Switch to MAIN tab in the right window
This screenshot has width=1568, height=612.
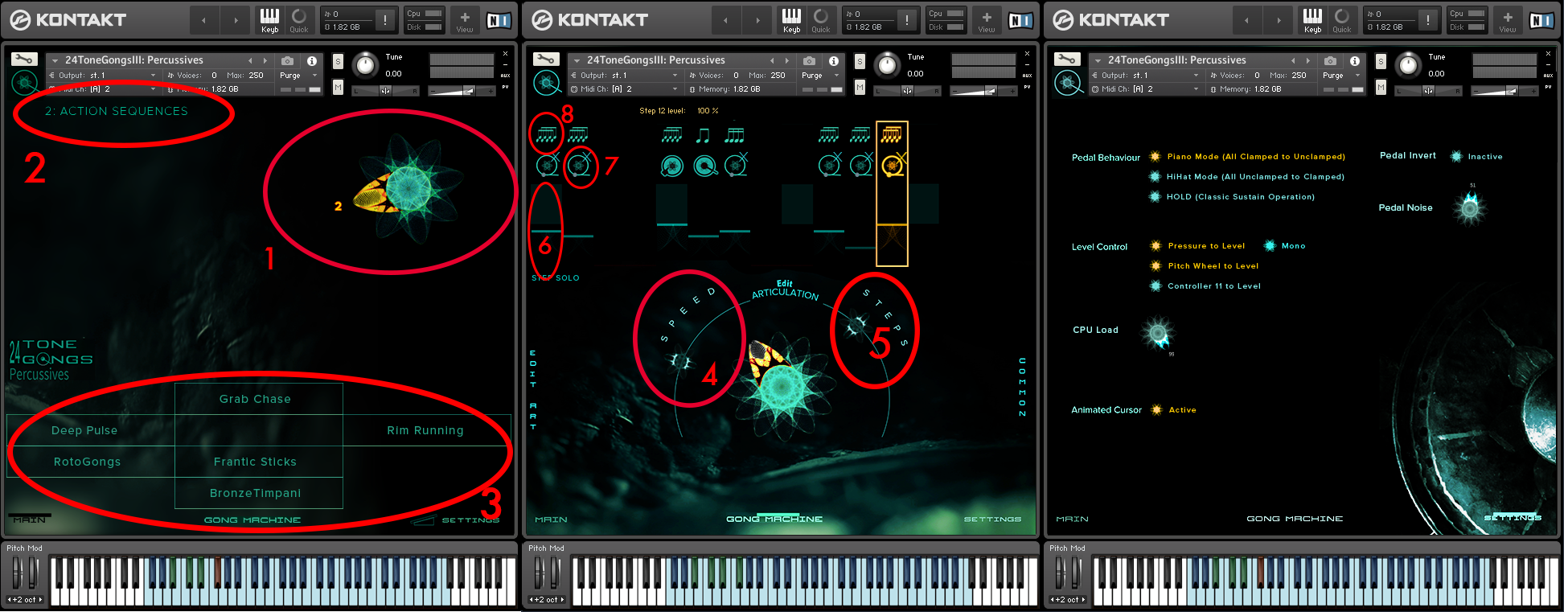click(1072, 520)
